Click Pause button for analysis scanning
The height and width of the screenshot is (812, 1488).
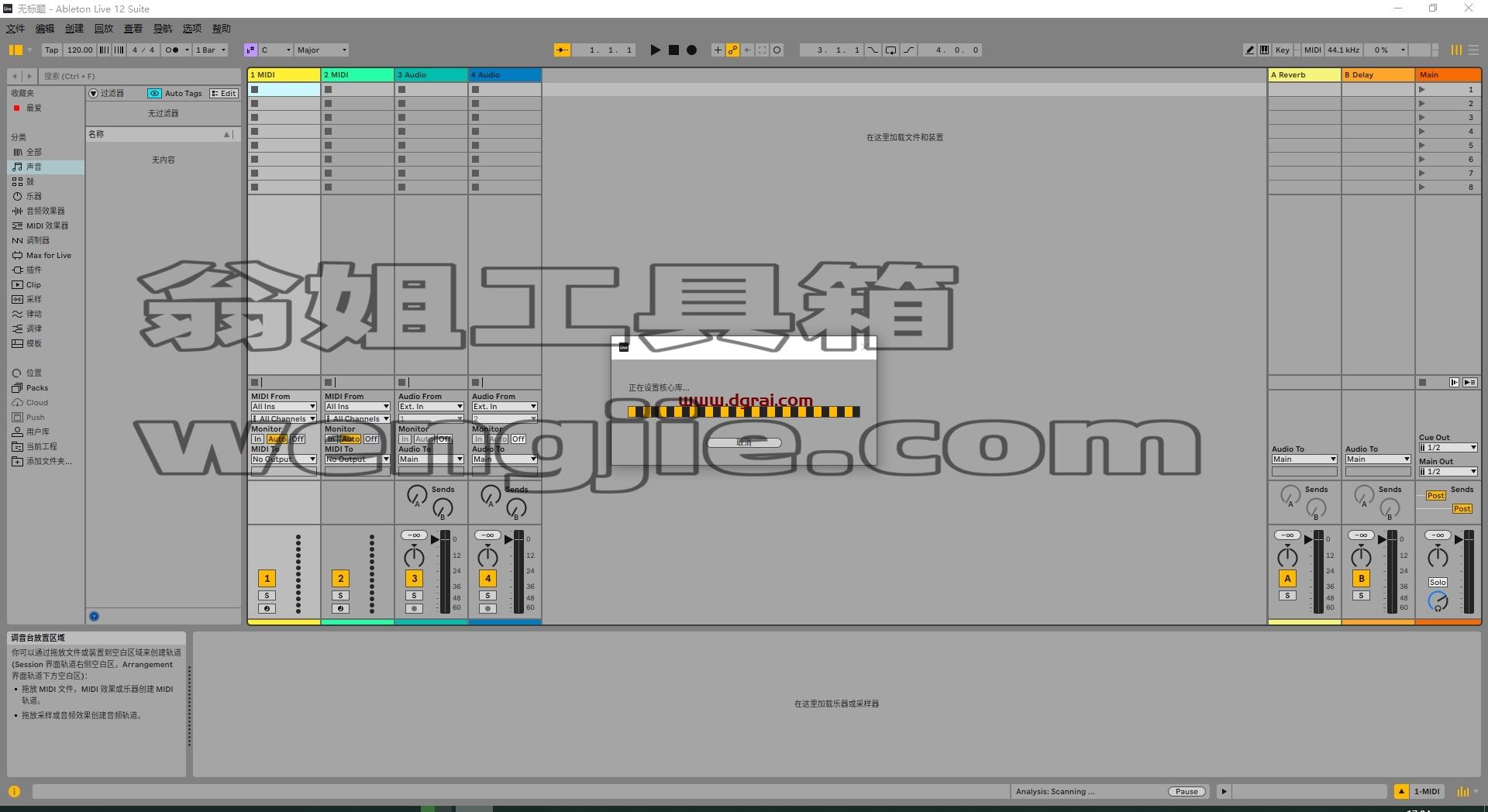pyautogui.click(x=1187, y=791)
